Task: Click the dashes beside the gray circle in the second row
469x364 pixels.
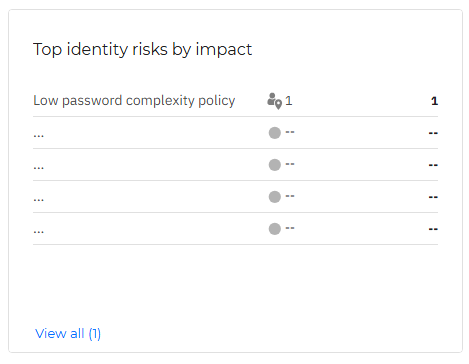Action: pyautogui.click(x=290, y=132)
